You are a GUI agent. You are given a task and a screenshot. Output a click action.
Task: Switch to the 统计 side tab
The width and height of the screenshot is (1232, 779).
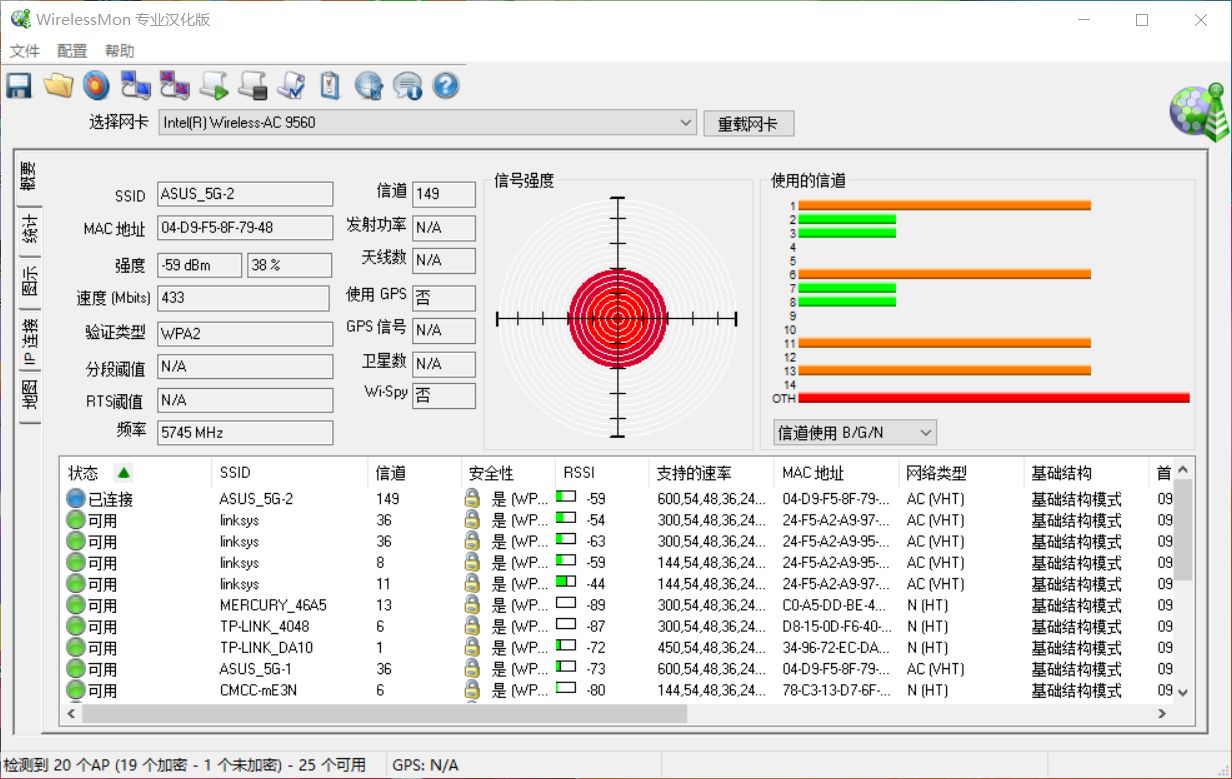tap(31, 229)
